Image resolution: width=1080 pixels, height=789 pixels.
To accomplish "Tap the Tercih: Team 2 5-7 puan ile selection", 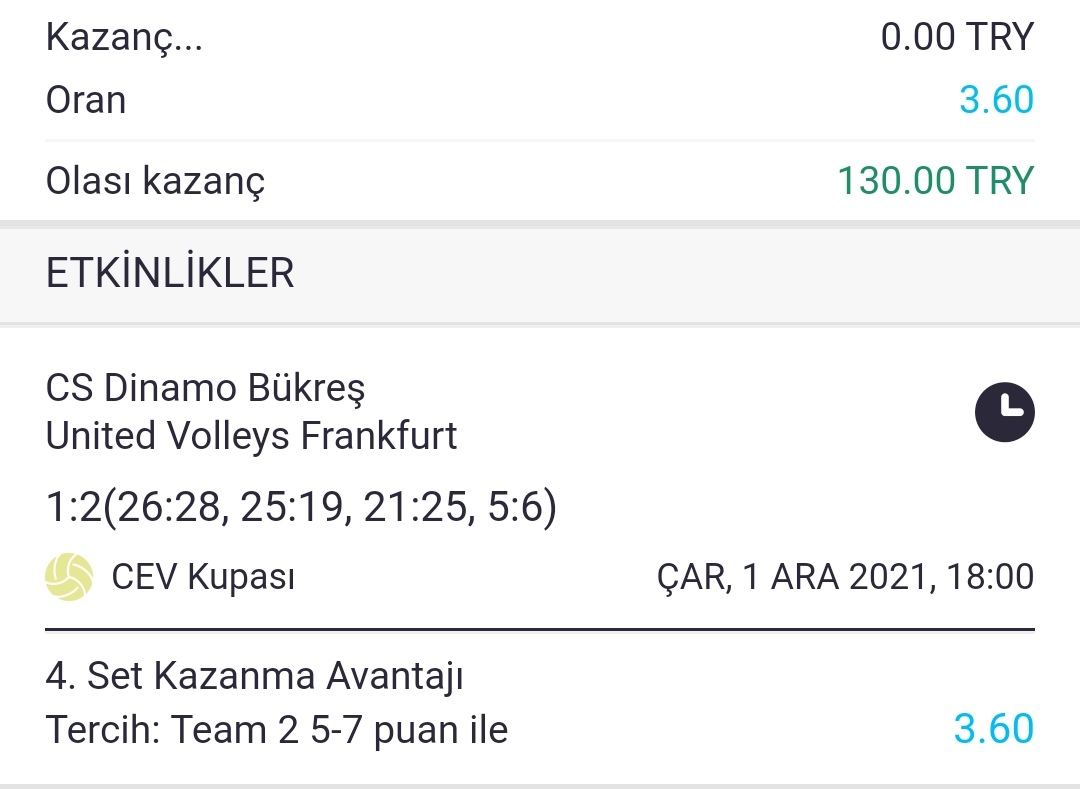I will click(x=277, y=731).
